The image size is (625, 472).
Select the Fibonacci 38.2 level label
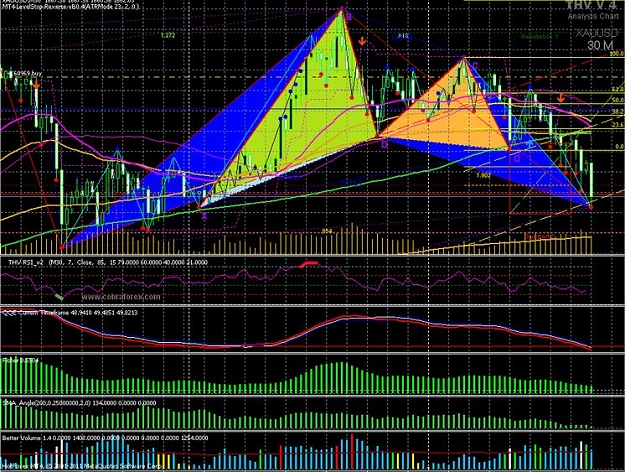coord(618,112)
